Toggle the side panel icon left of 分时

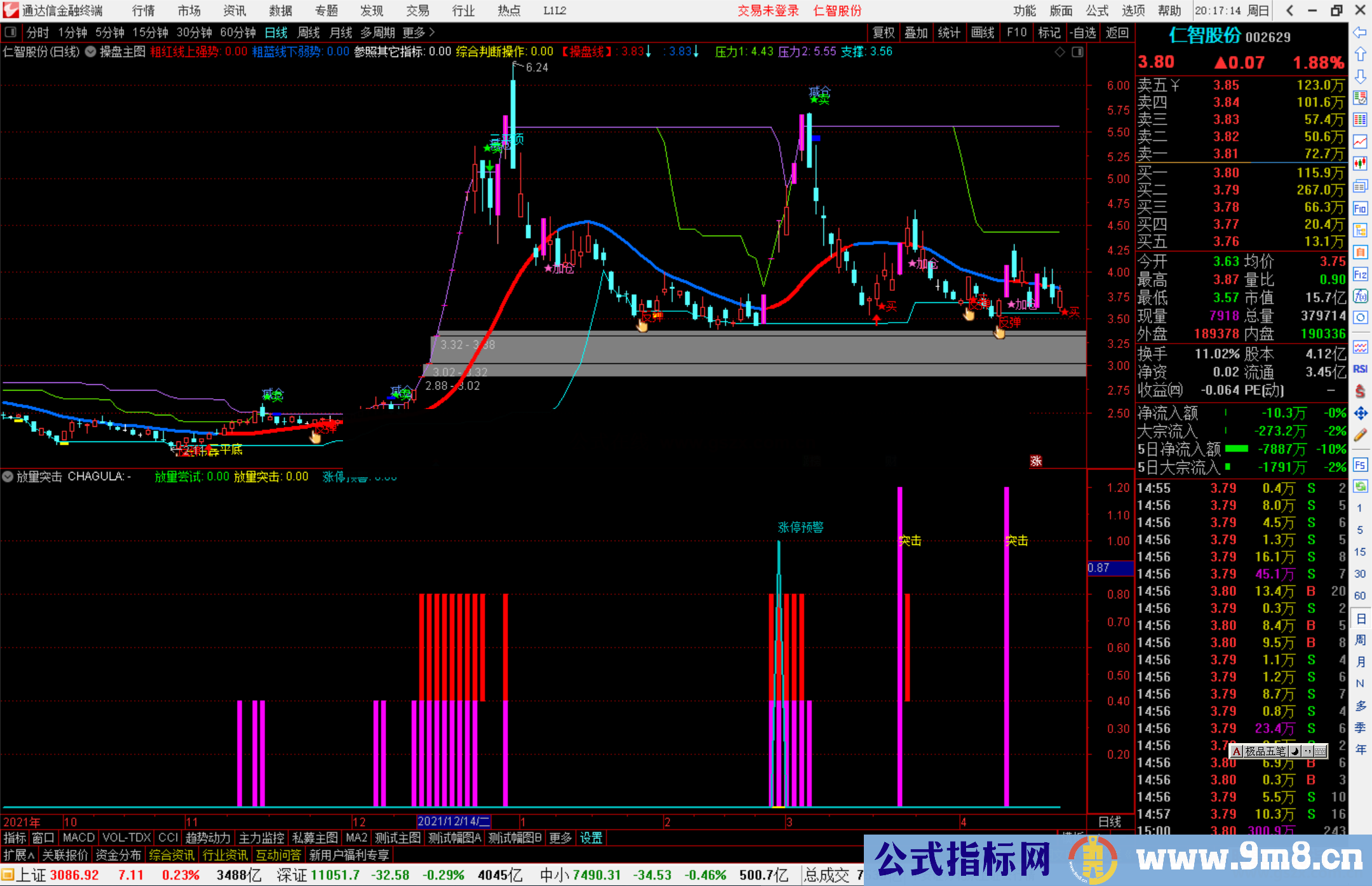[x=11, y=32]
